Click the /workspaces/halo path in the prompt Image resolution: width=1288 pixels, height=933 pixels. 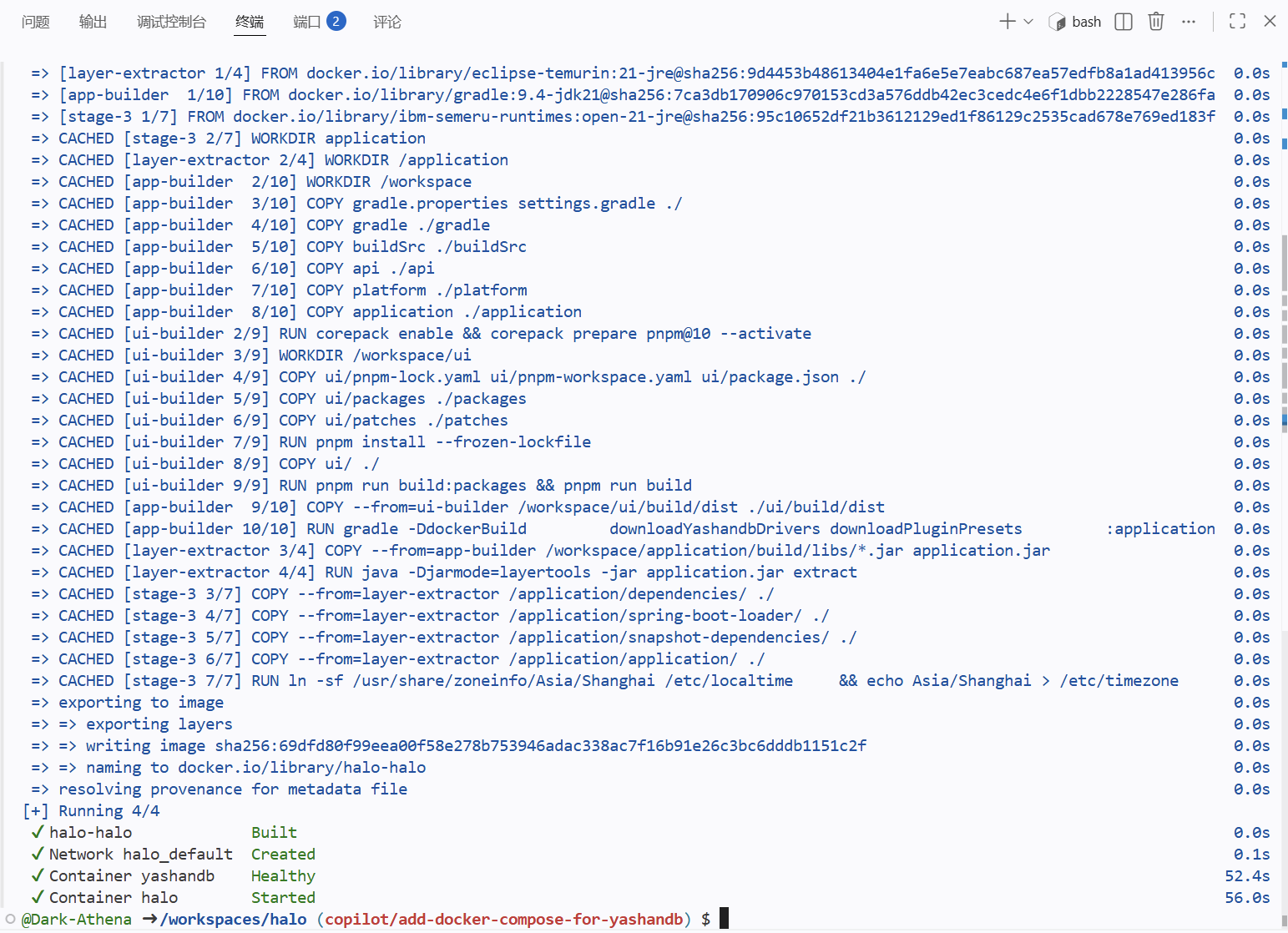click(x=233, y=919)
